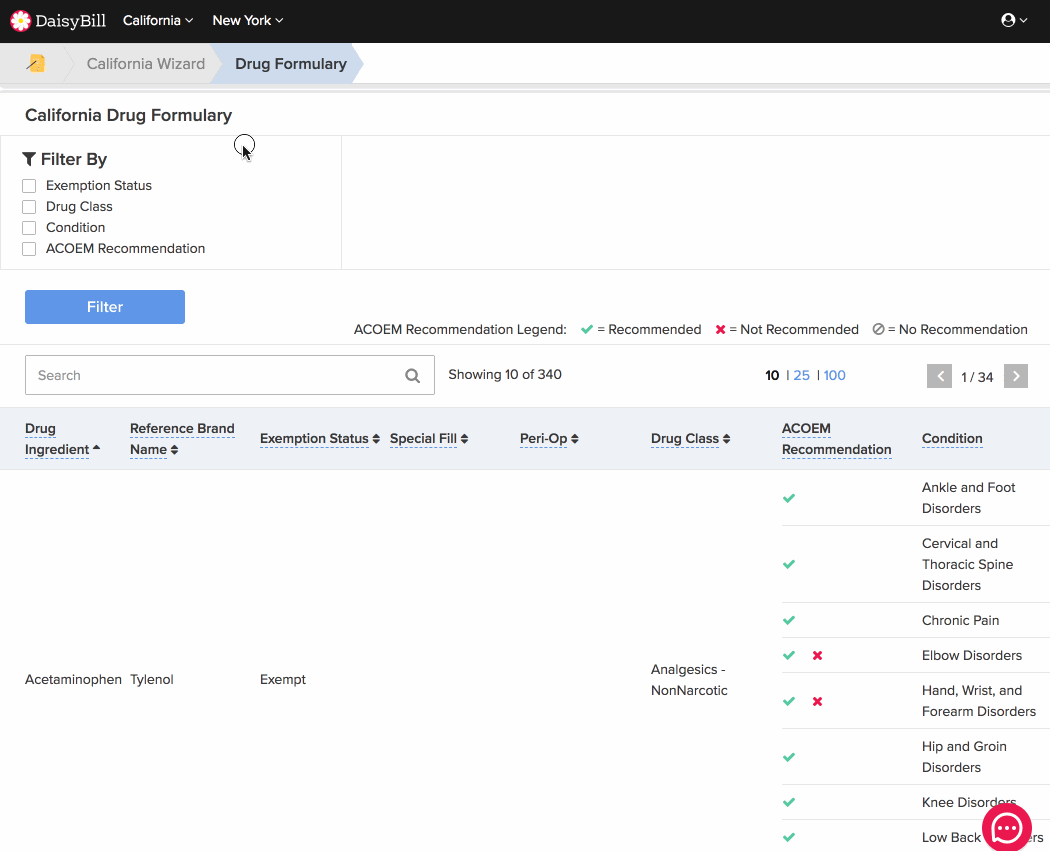Click green check for Chronic Pain row

[x=789, y=620]
